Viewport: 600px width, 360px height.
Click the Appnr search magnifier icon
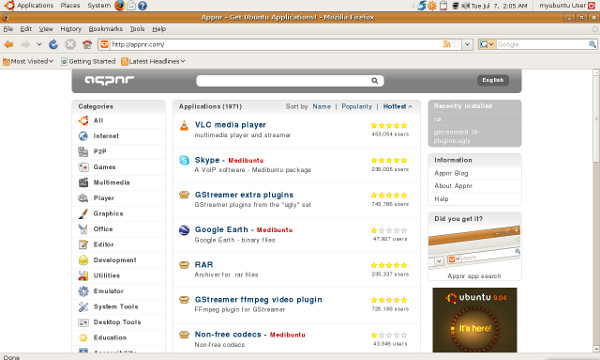[x=375, y=81]
